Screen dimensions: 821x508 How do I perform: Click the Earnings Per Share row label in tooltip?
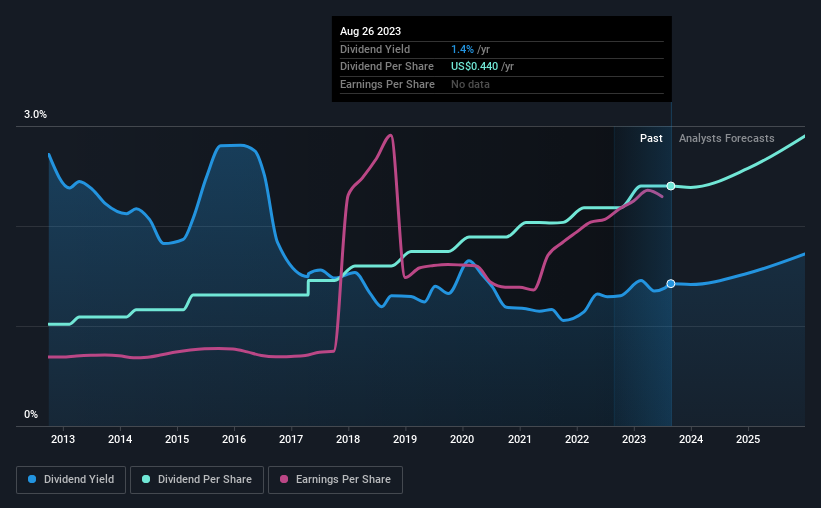click(x=387, y=84)
